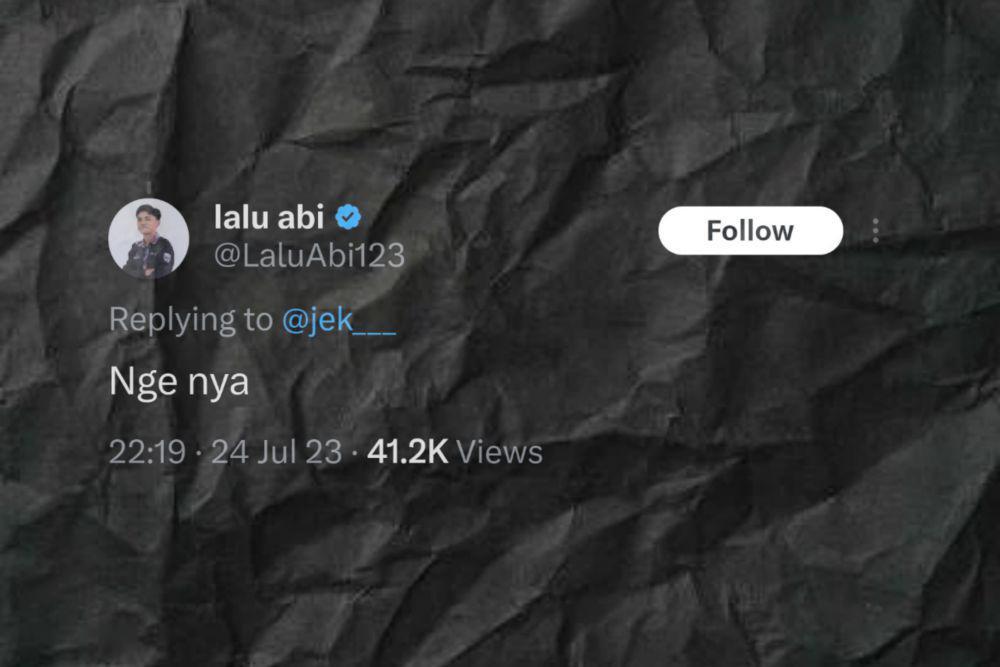The height and width of the screenshot is (667, 1000).
Task: Tap the checkmark inside the verified badge
Action: 348,218
